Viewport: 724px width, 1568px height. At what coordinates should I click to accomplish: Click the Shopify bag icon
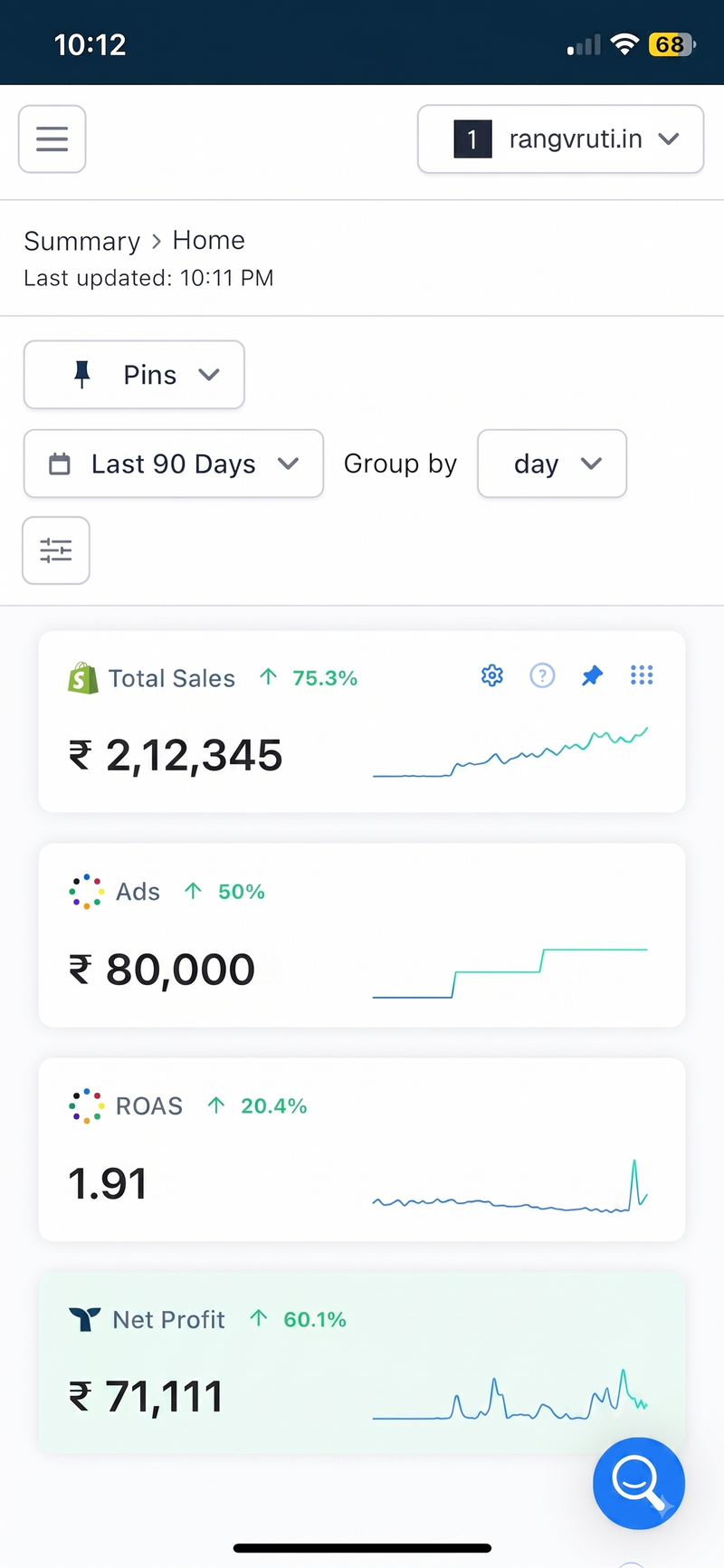tap(83, 678)
